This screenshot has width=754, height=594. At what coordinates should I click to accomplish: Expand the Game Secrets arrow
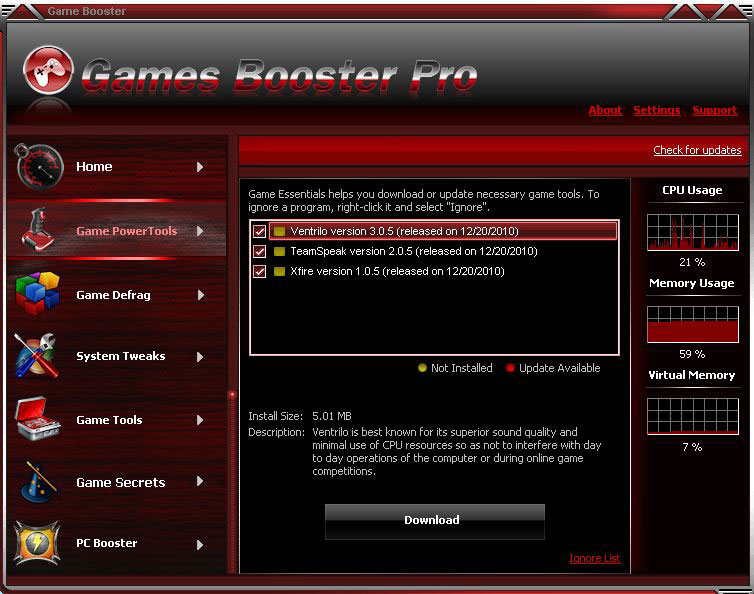(200, 481)
